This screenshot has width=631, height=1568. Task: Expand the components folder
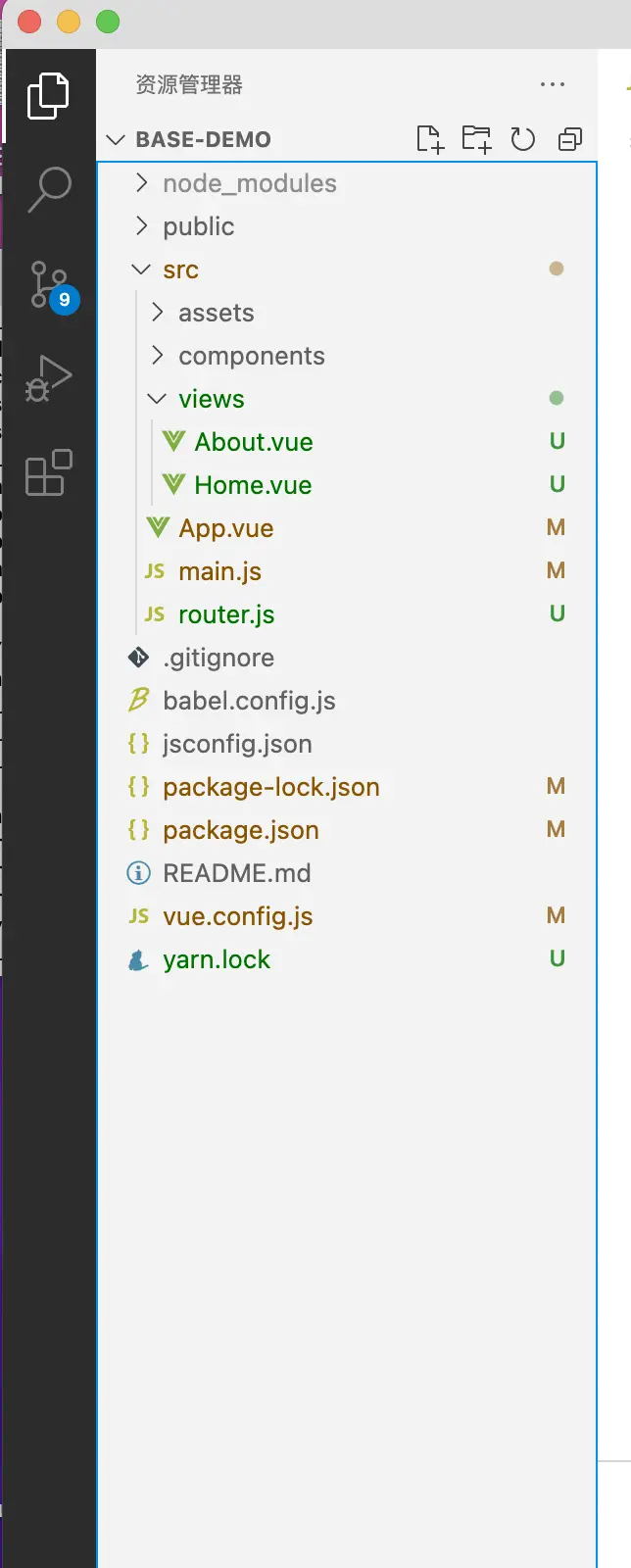pyautogui.click(x=251, y=356)
